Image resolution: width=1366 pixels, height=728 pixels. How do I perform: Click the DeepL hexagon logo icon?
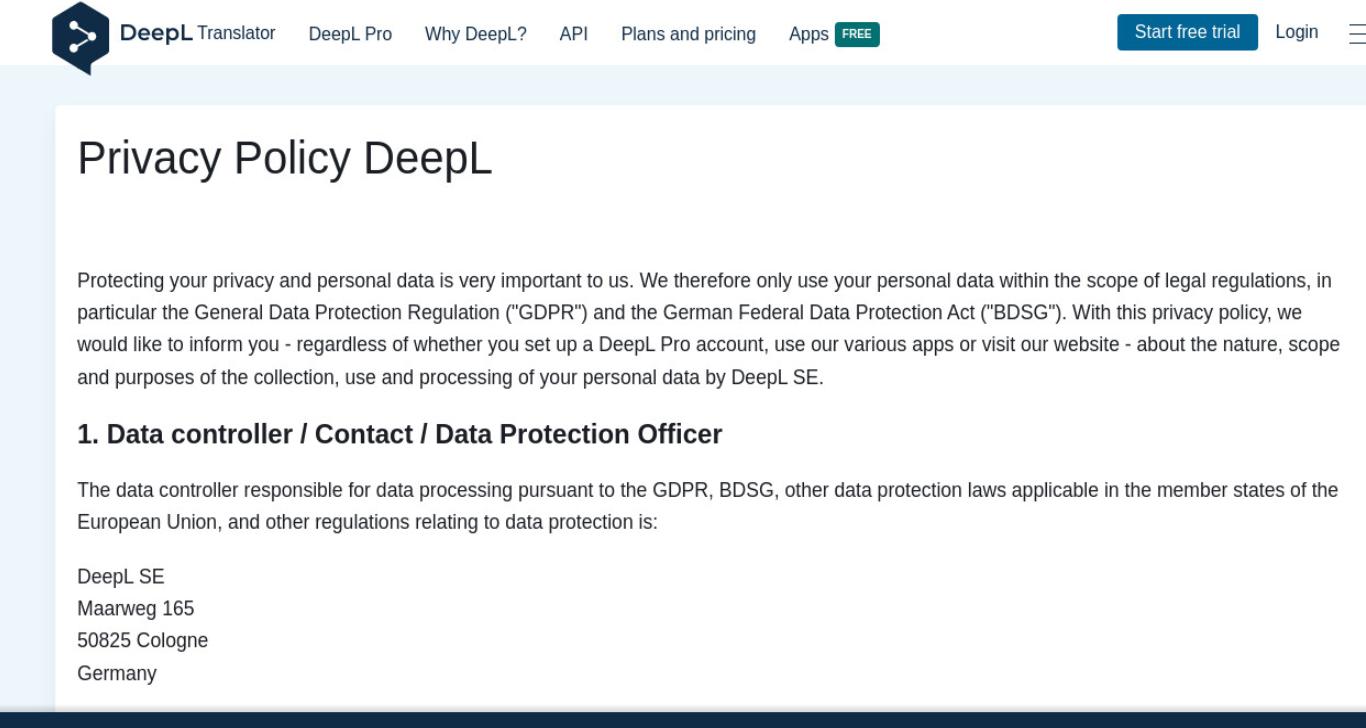pyautogui.click(x=80, y=37)
